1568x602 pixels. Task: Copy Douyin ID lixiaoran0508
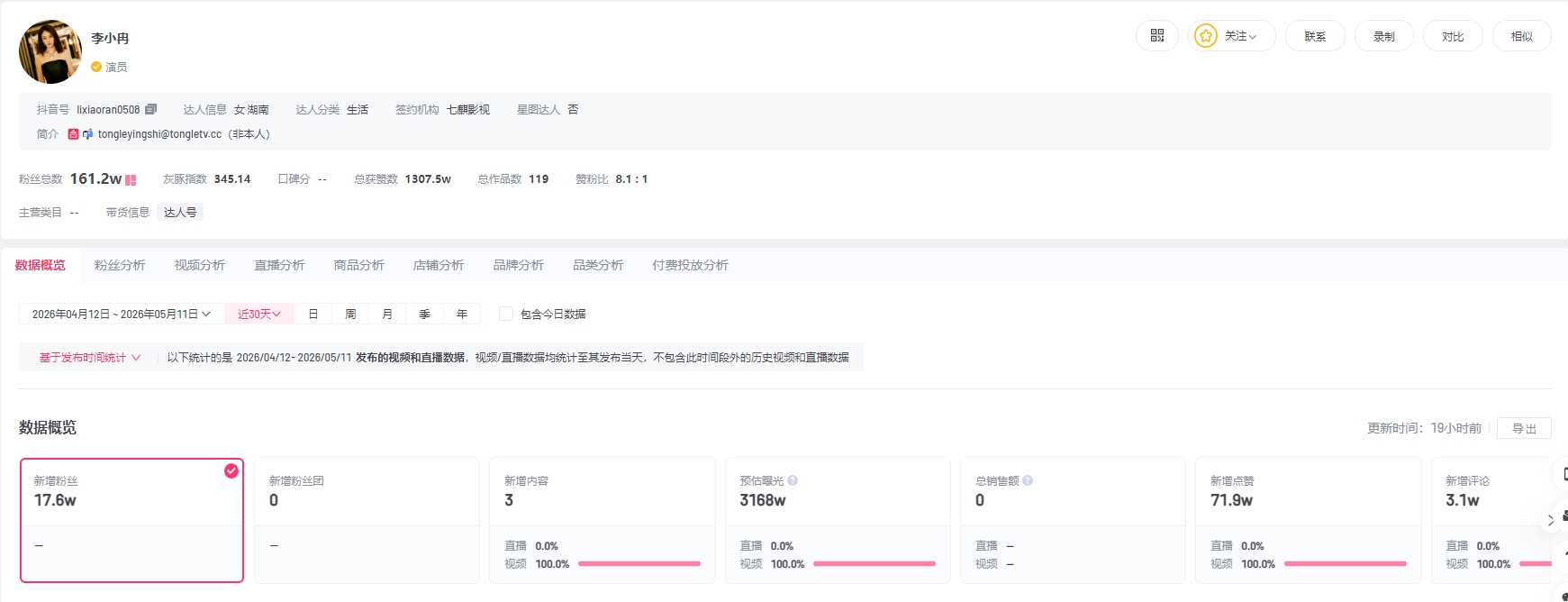tap(150, 109)
